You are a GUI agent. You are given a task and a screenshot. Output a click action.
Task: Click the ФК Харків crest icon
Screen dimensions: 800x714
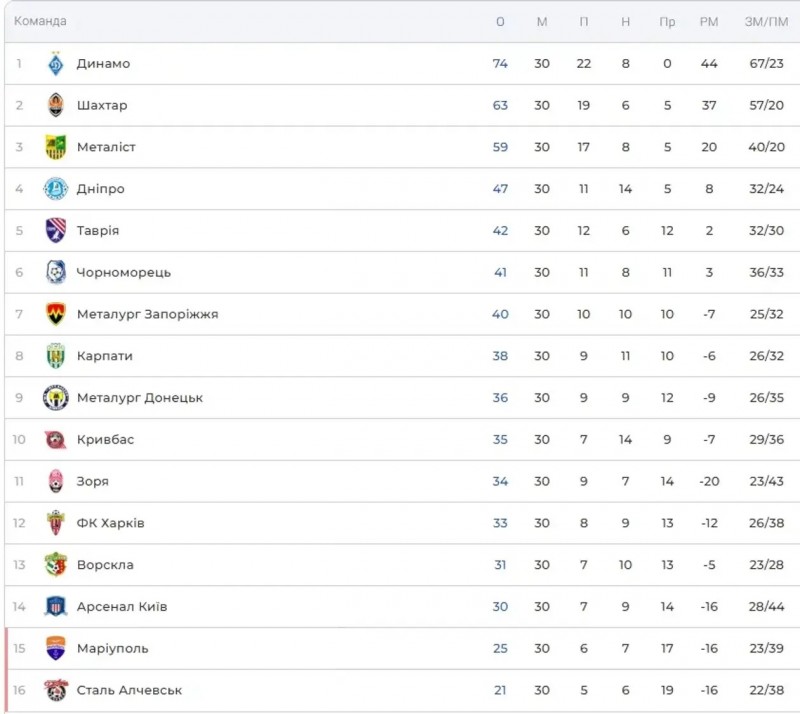pos(56,523)
